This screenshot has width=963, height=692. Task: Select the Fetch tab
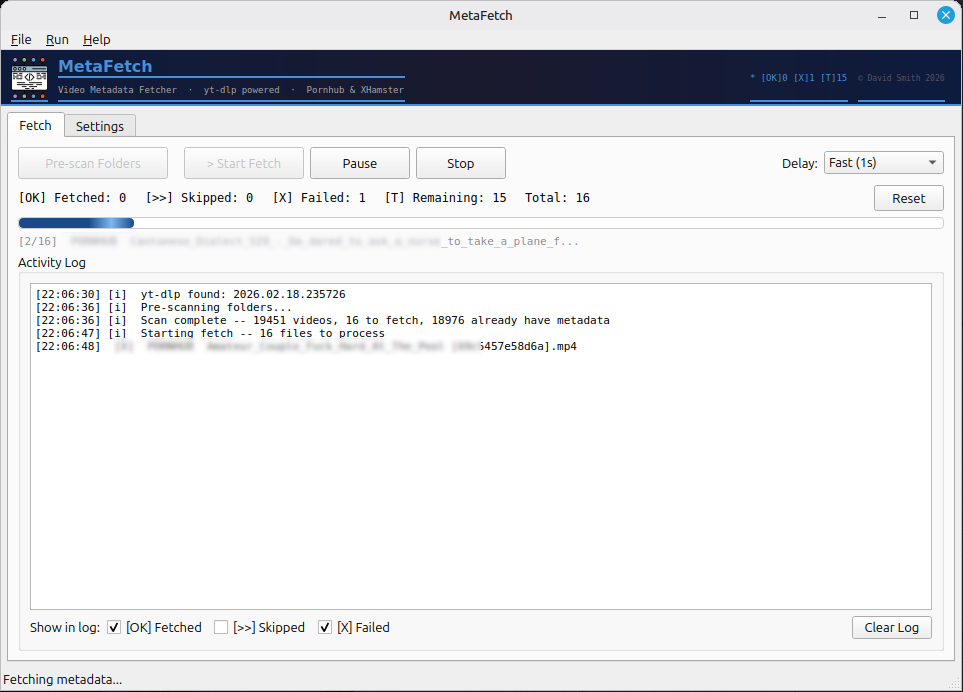point(35,126)
